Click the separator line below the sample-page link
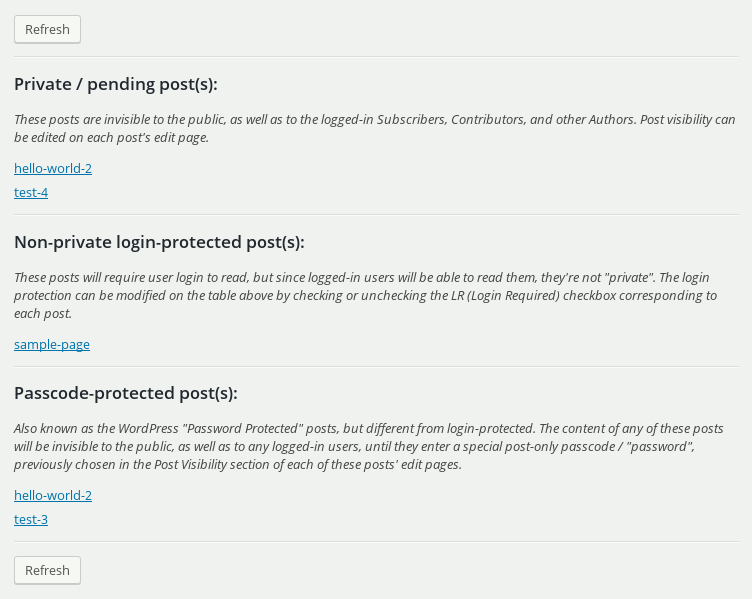Screen dimensions: 752x599 [x=375, y=366]
